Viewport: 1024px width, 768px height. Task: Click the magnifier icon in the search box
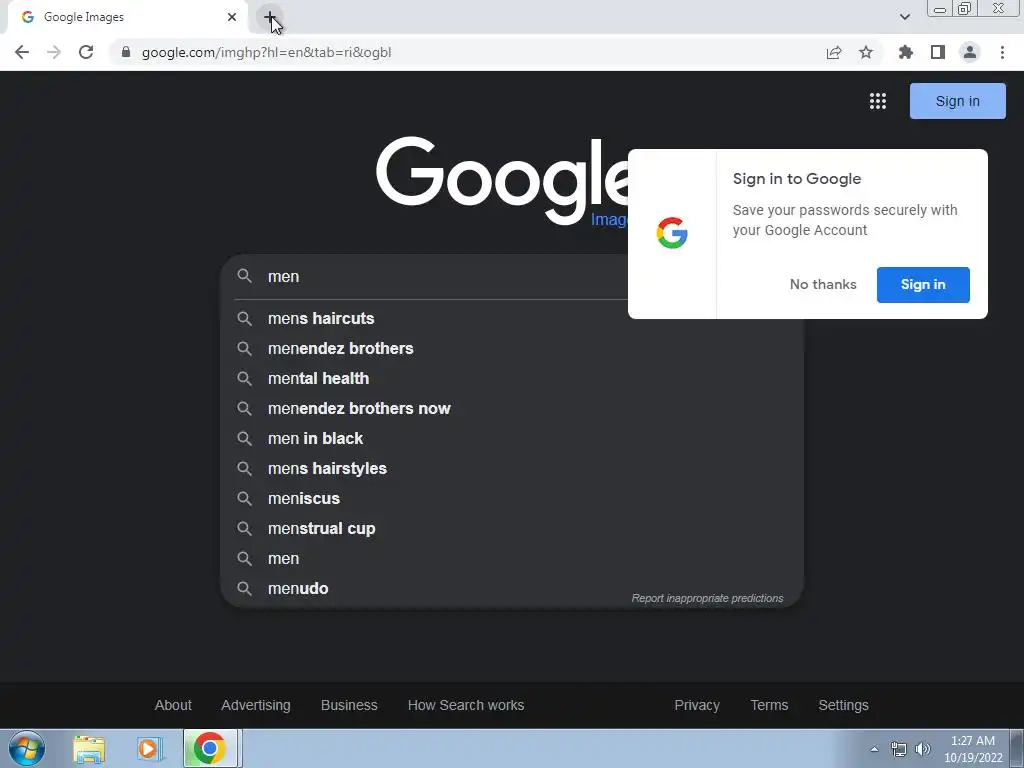(244, 276)
